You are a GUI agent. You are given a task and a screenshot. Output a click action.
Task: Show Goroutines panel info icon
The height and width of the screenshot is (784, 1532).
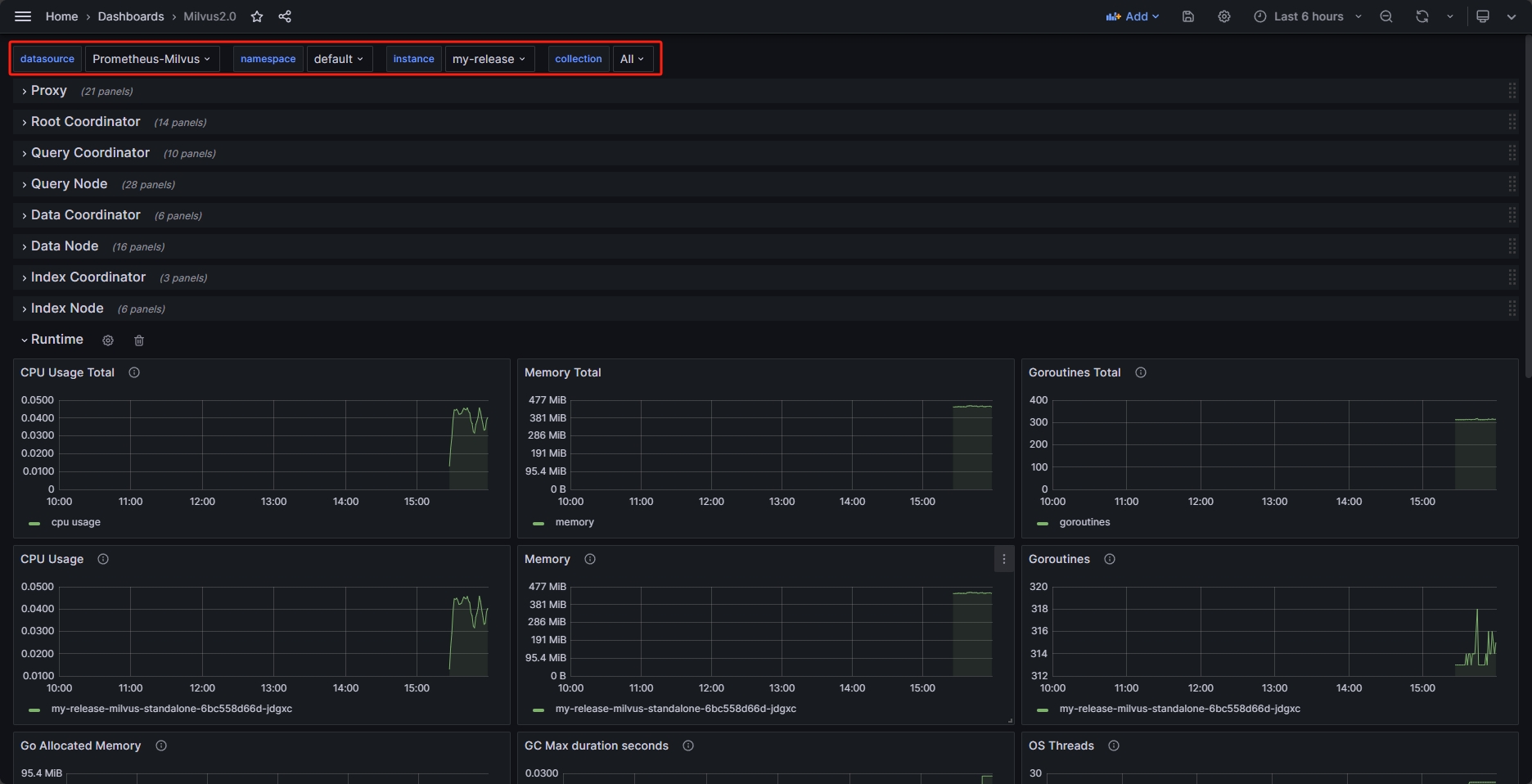click(1110, 559)
